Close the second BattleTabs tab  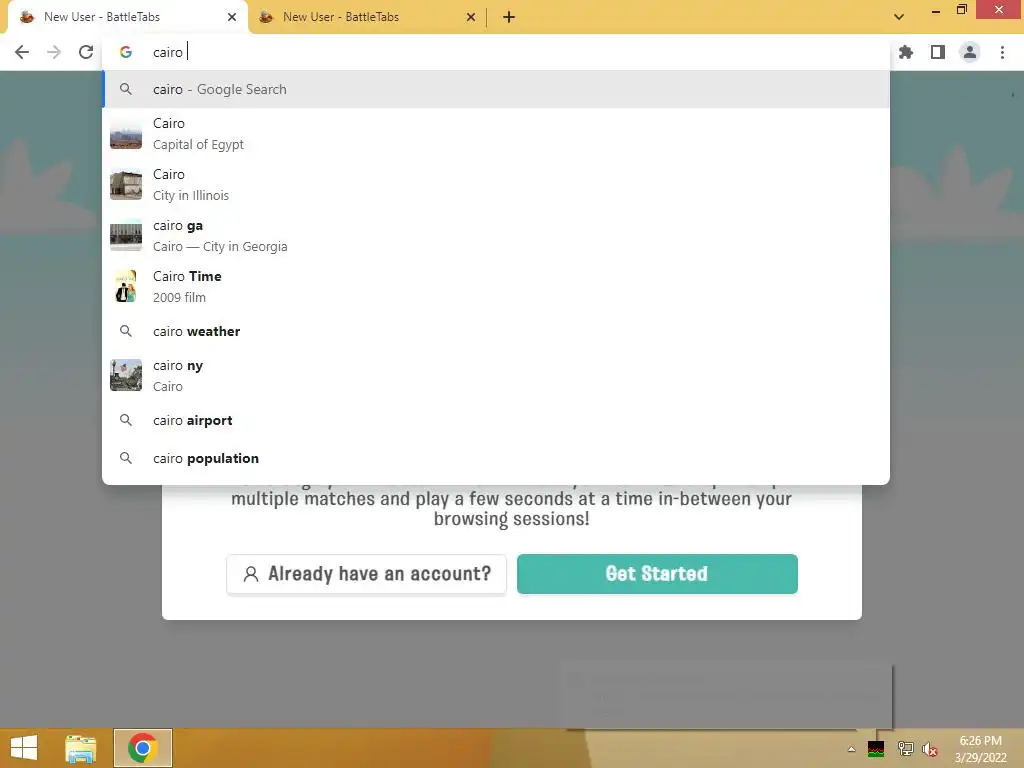coord(471,17)
